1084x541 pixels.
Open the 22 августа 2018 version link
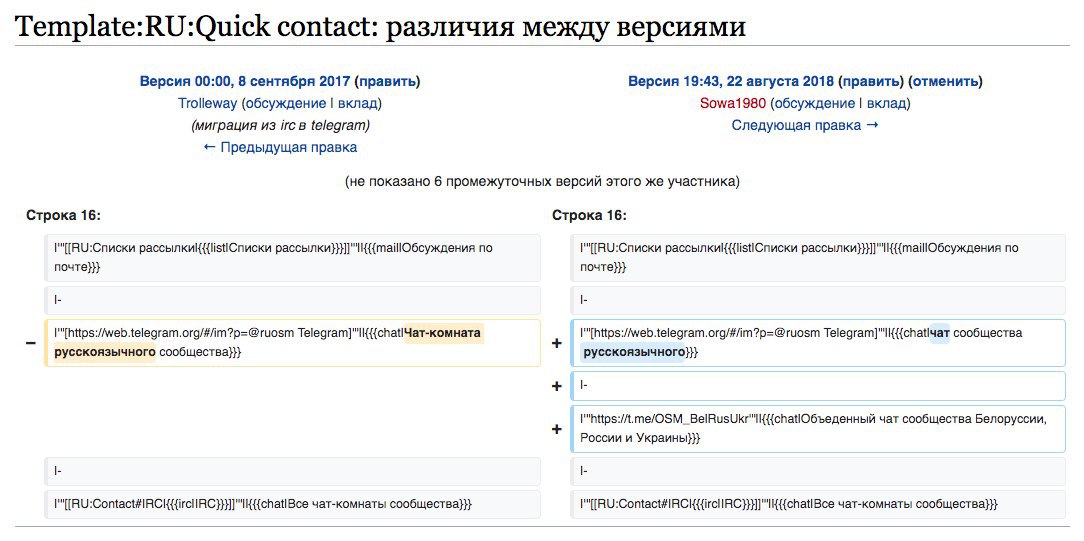pyautogui.click(x=731, y=81)
